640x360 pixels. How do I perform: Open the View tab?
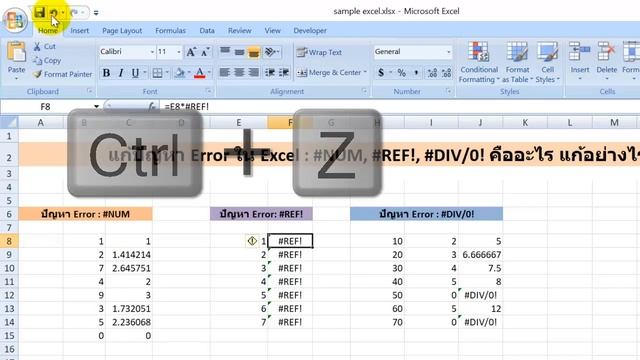(x=272, y=31)
